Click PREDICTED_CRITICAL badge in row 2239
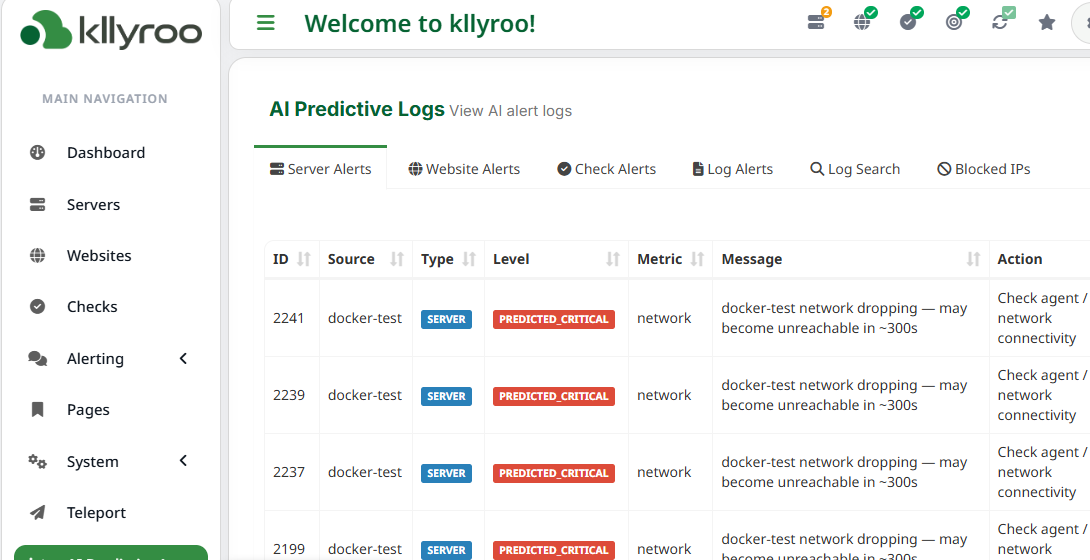1090x560 pixels. point(554,396)
